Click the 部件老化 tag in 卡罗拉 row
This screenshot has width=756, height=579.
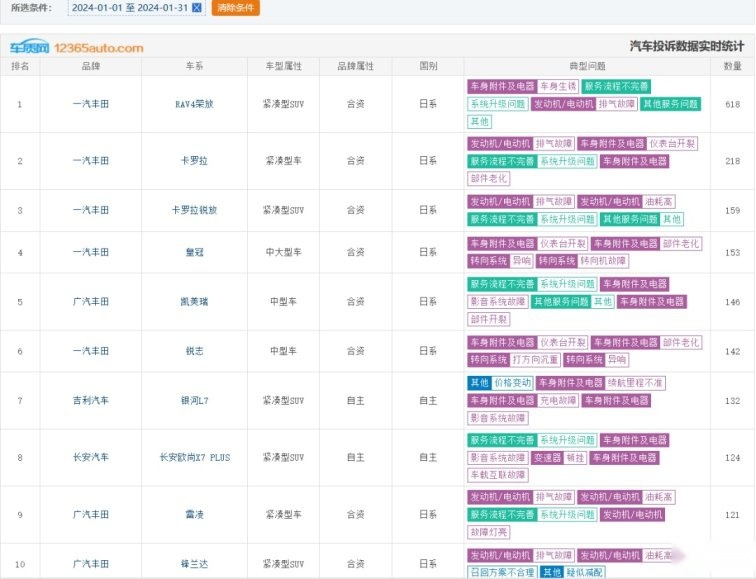(x=489, y=178)
